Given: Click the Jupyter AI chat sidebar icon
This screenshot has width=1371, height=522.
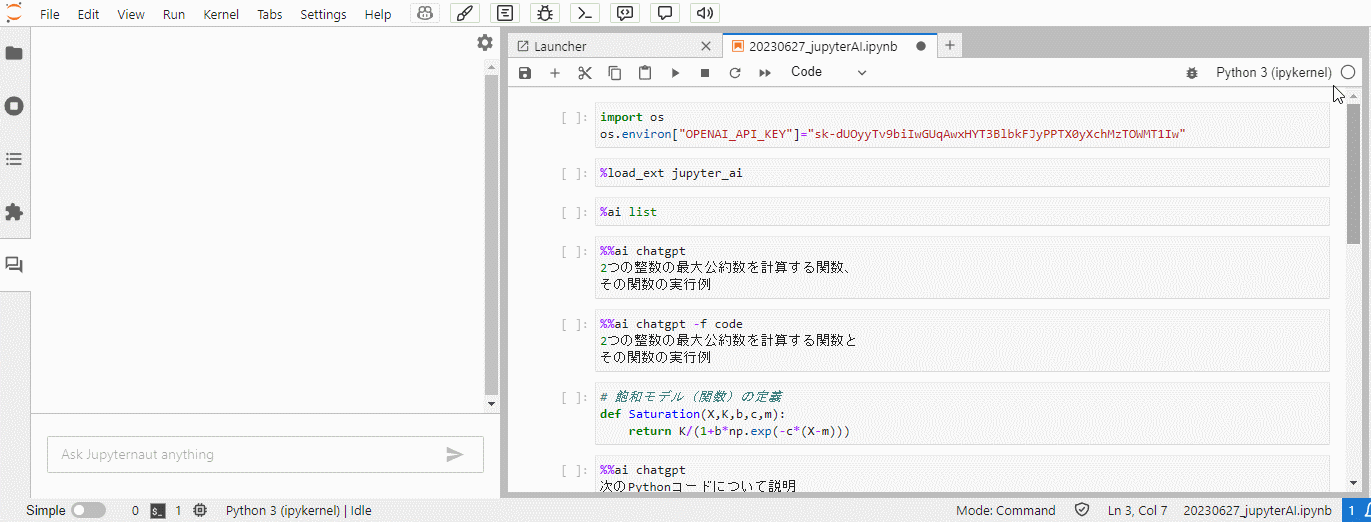Looking at the screenshot, I should pos(14,265).
